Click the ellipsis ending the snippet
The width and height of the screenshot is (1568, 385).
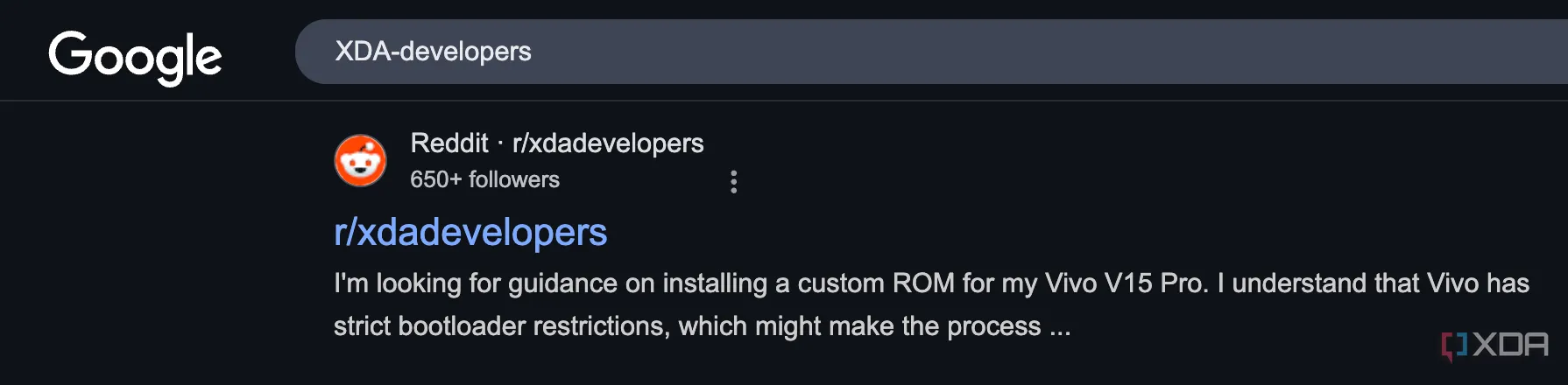(x=1060, y=327)
